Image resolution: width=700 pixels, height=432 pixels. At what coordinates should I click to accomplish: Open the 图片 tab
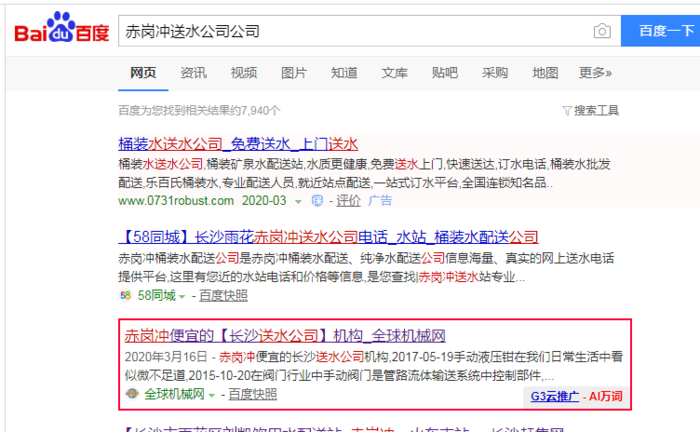coord(294,73)
